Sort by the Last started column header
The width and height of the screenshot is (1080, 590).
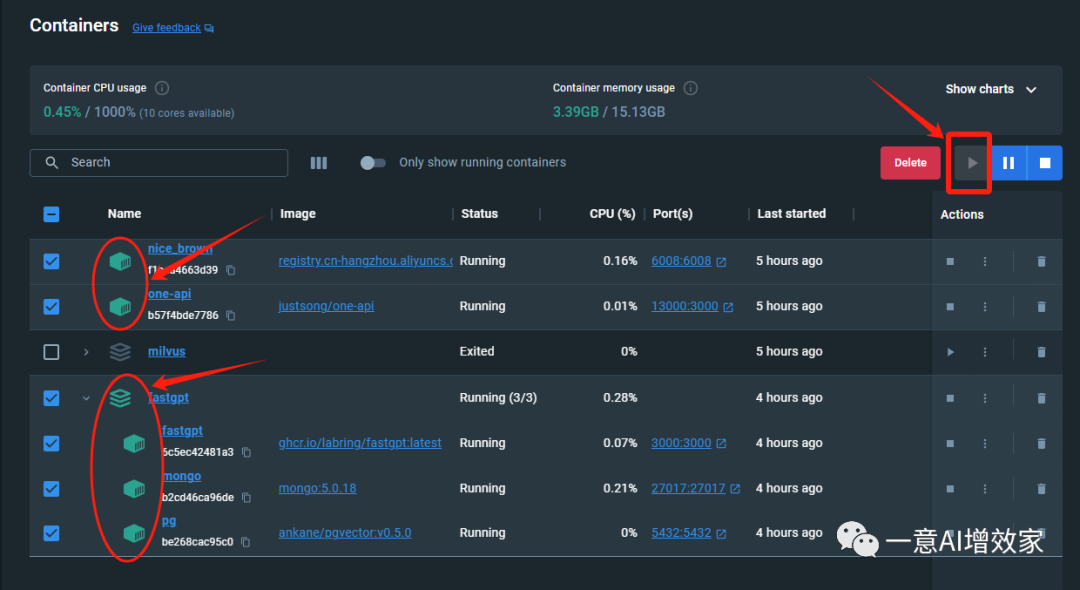pos(791,214)
